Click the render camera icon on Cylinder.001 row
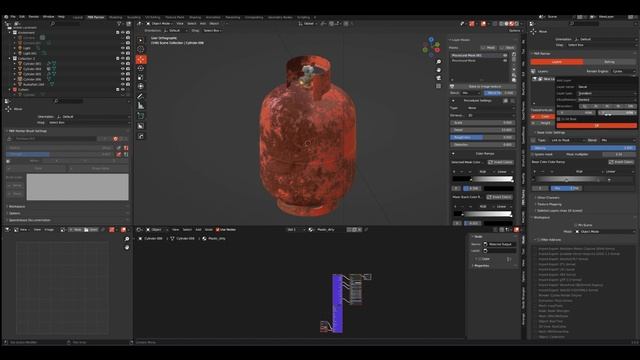This screenshot has height=360, width=640. click(128, 64)
